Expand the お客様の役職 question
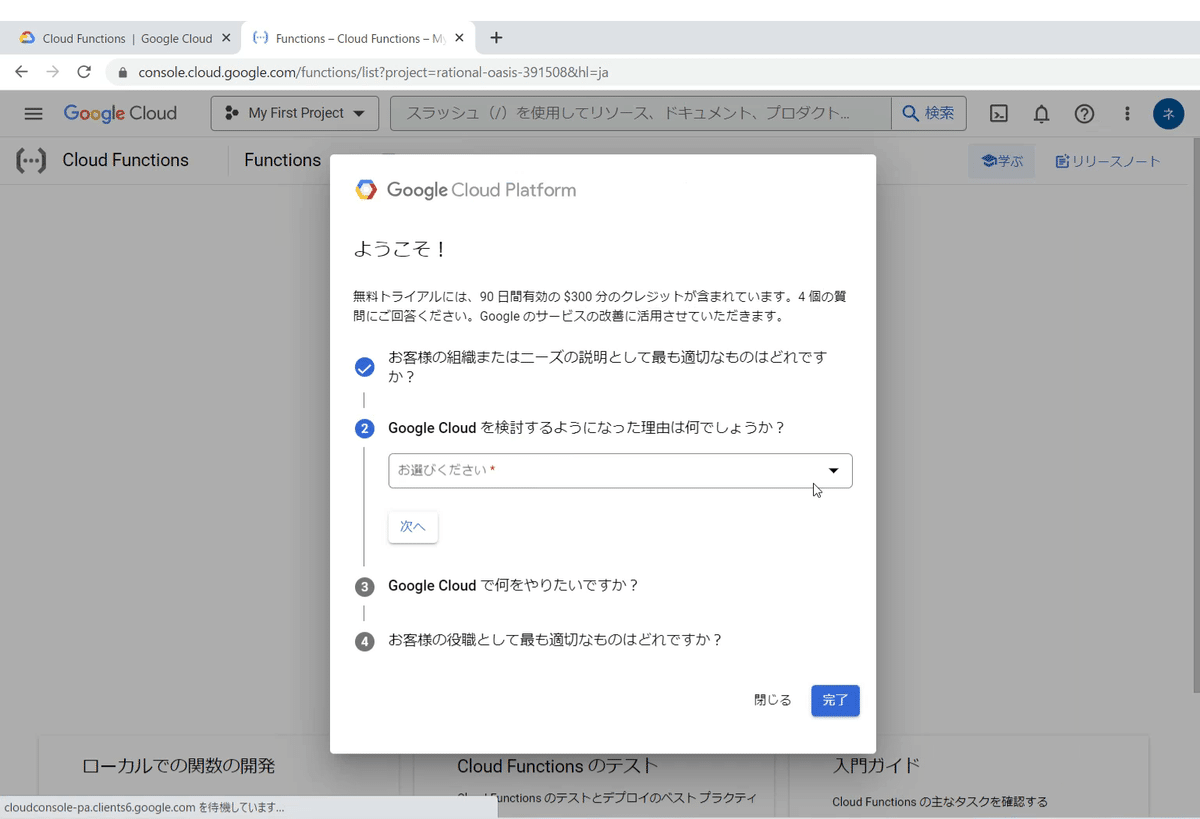1200x819 pixels. point(555,639)
